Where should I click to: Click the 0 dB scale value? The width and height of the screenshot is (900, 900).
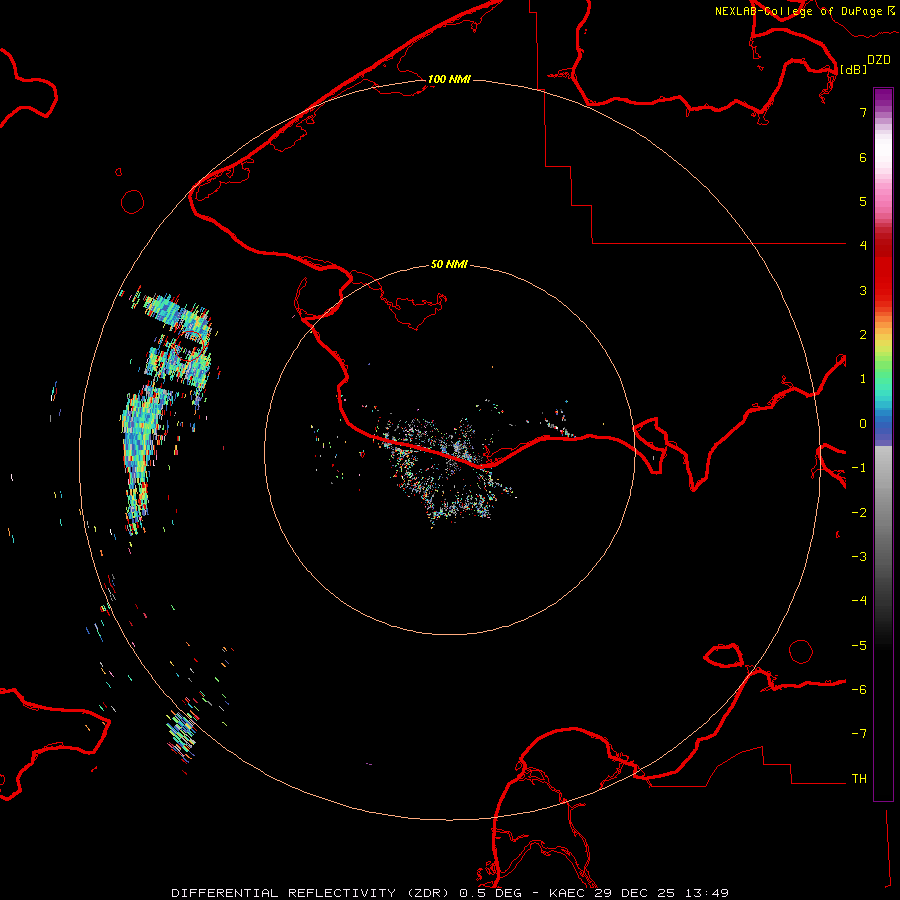863,424
